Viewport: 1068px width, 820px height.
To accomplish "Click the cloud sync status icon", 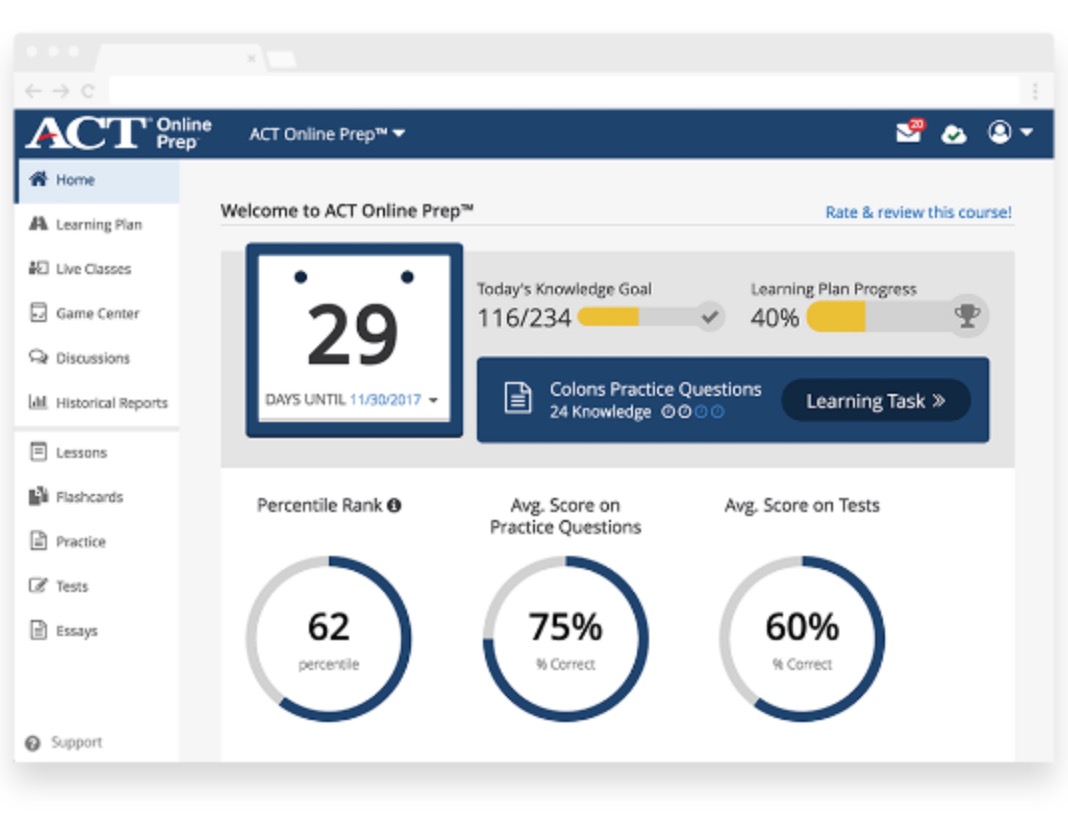I will point(953,134).
